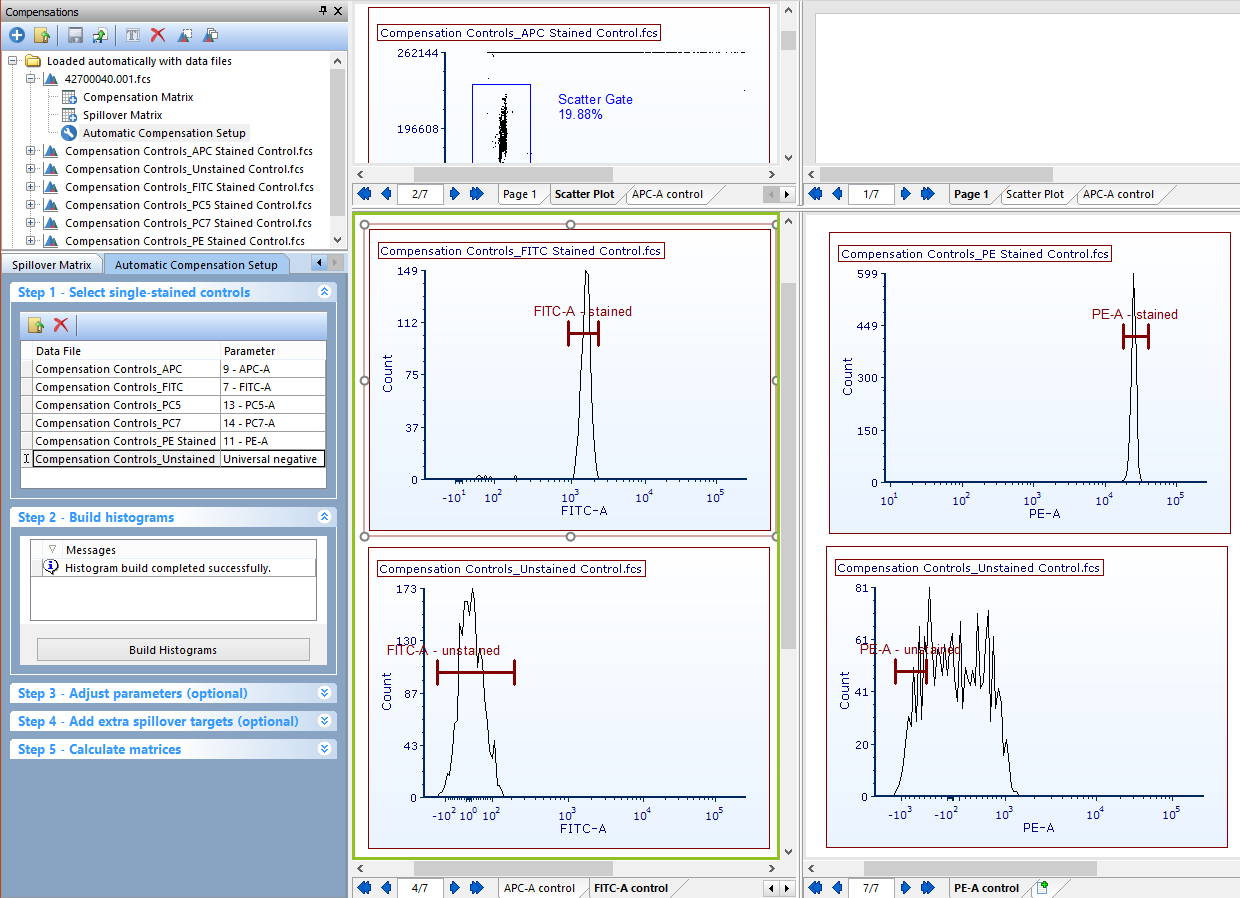Switch to the Spillover Matrix tab

51,265
